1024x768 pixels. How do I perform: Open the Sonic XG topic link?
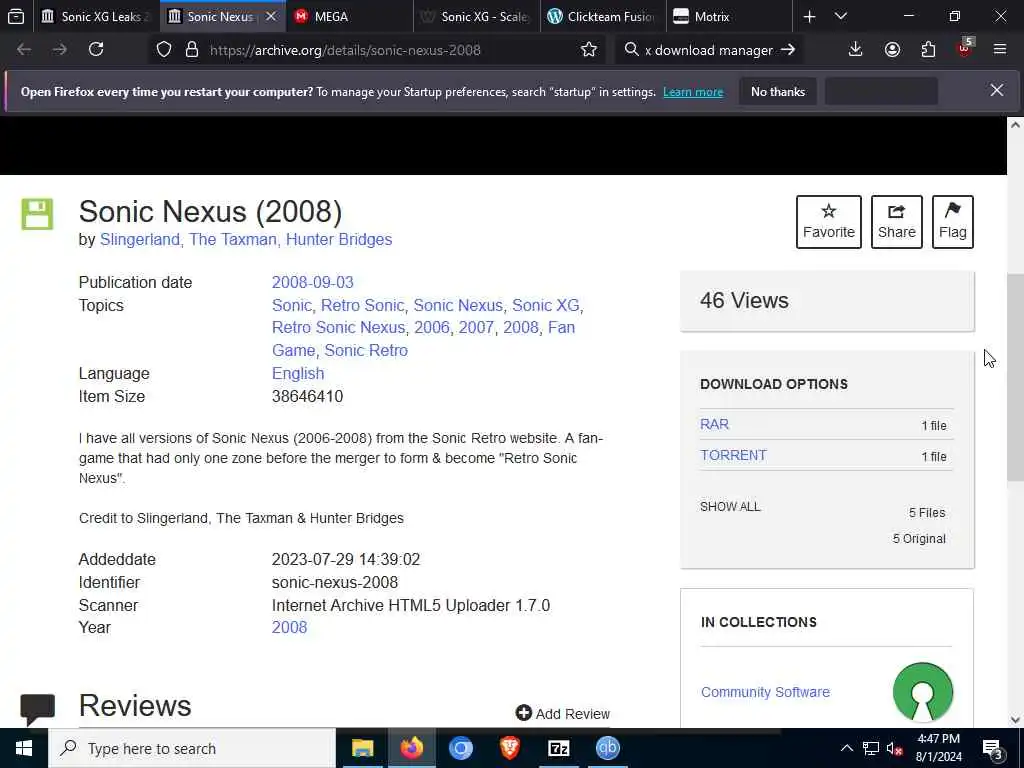point(545,305)
